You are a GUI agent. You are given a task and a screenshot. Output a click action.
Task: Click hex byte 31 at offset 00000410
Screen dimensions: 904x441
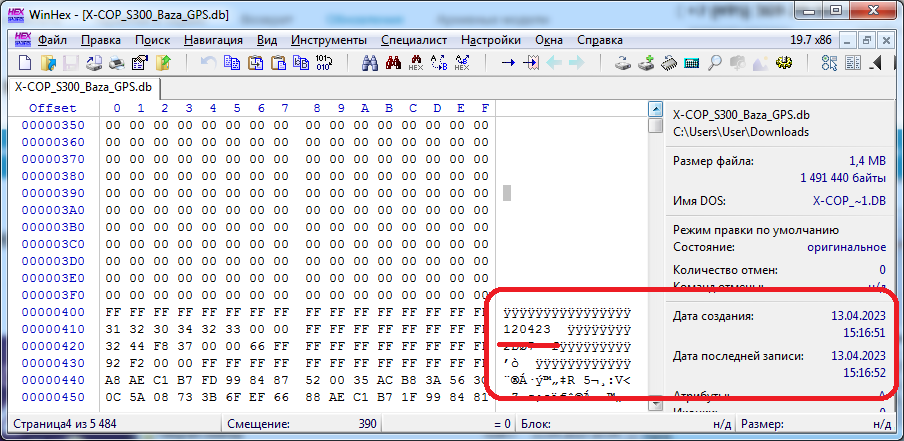pyautogui.click(x=112, y=329)
